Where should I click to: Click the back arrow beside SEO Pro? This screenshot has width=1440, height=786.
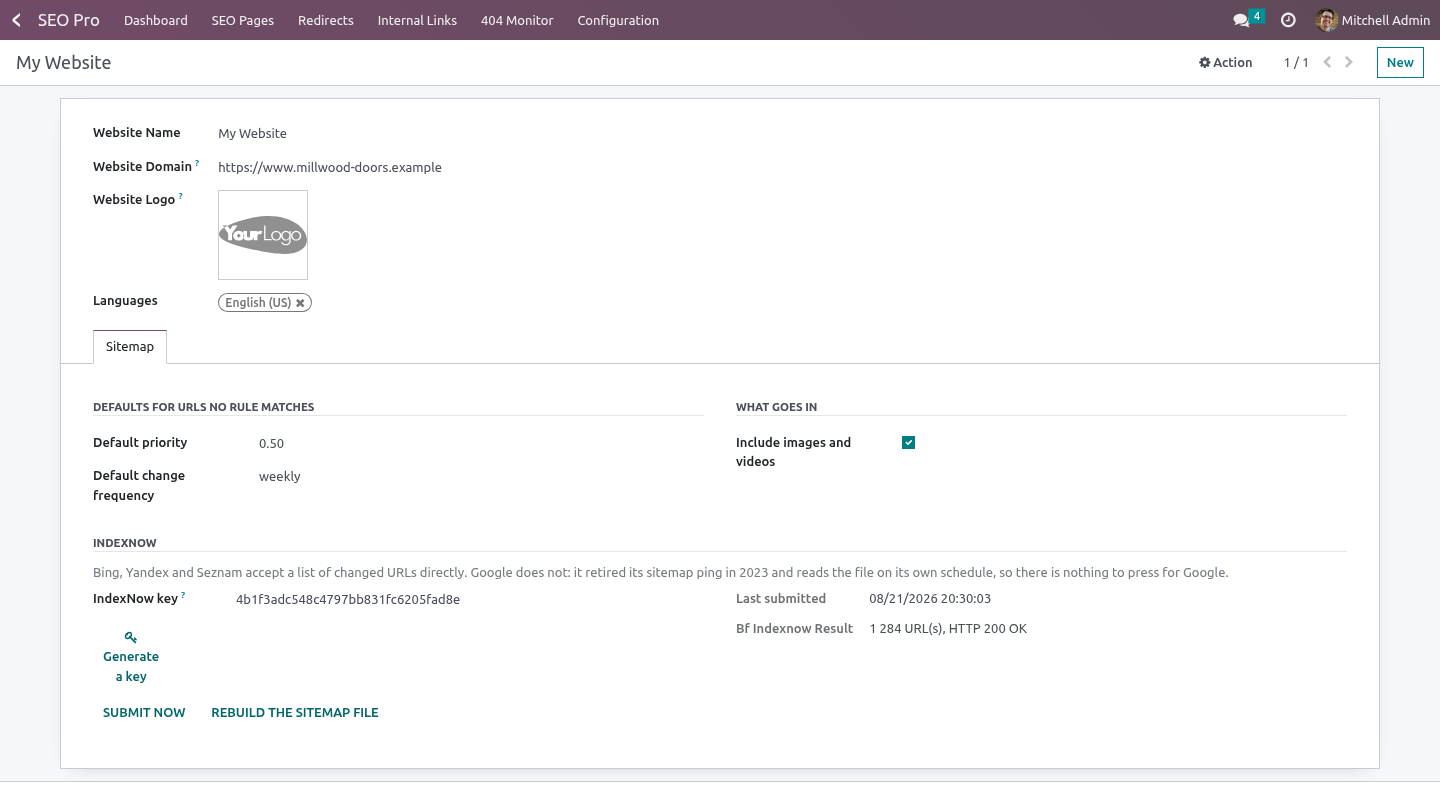[16, 20]
